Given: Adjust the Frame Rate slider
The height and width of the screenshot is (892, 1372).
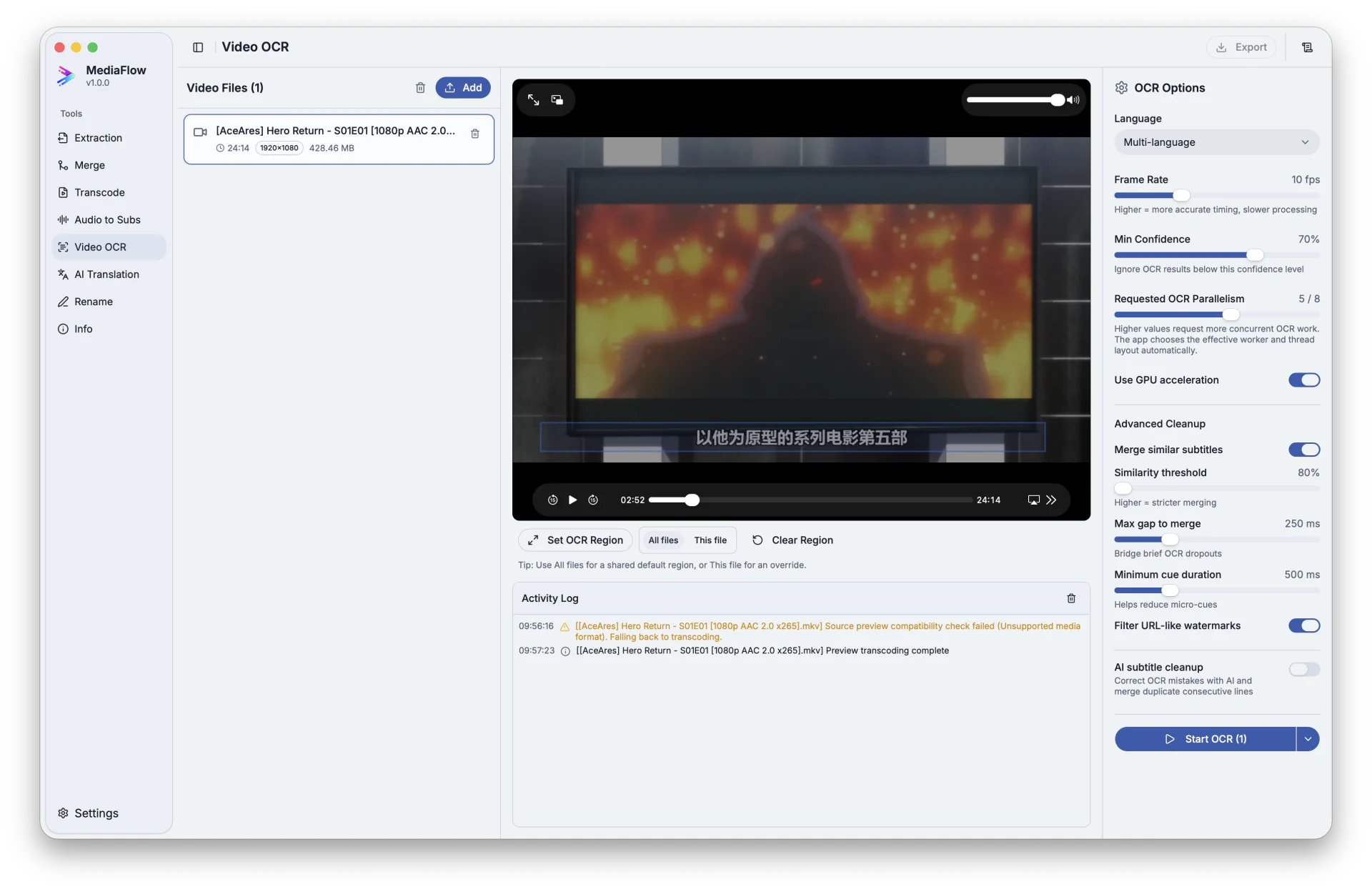Looking at the screenshot, I should click(x=1216, y=195).
